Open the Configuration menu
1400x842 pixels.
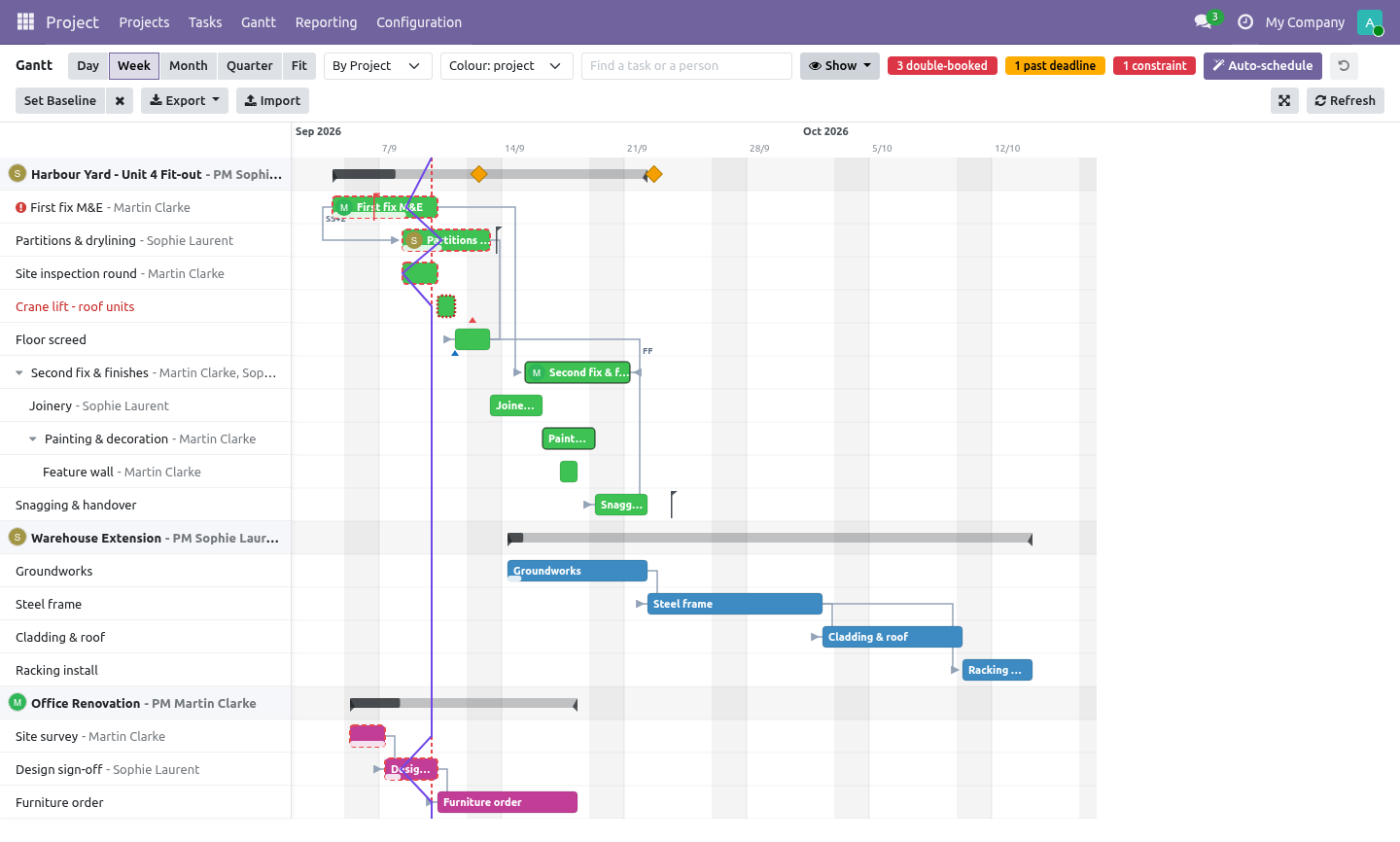point(419,21)
